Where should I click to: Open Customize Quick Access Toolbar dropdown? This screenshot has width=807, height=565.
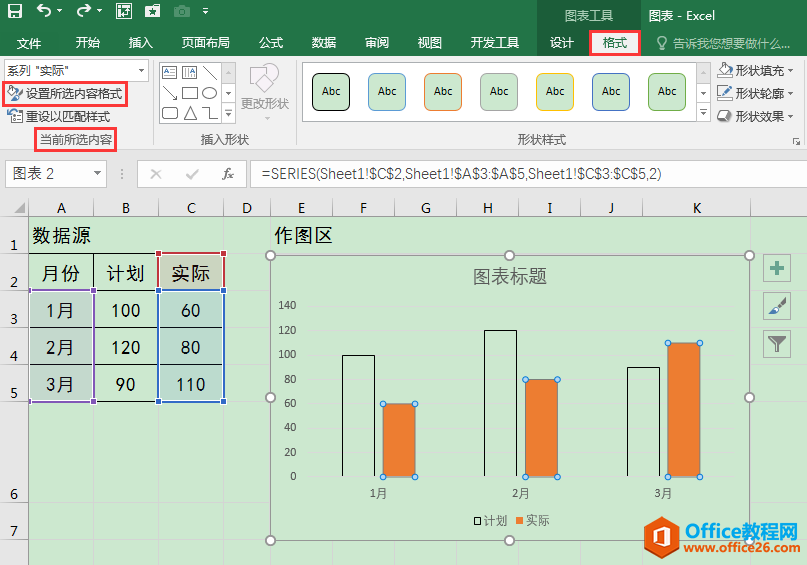(x=205, y=11)
